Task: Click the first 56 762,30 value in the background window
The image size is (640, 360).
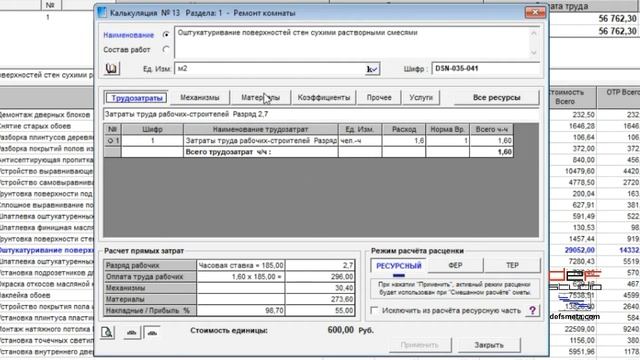Action: (x=617, y=19)
